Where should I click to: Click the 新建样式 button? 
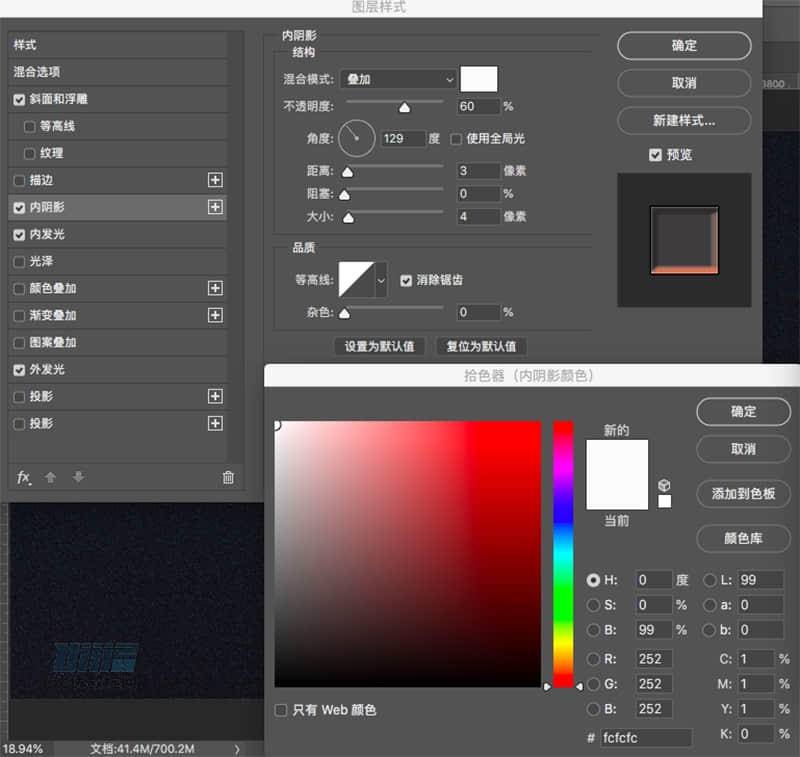click(684, 120)
